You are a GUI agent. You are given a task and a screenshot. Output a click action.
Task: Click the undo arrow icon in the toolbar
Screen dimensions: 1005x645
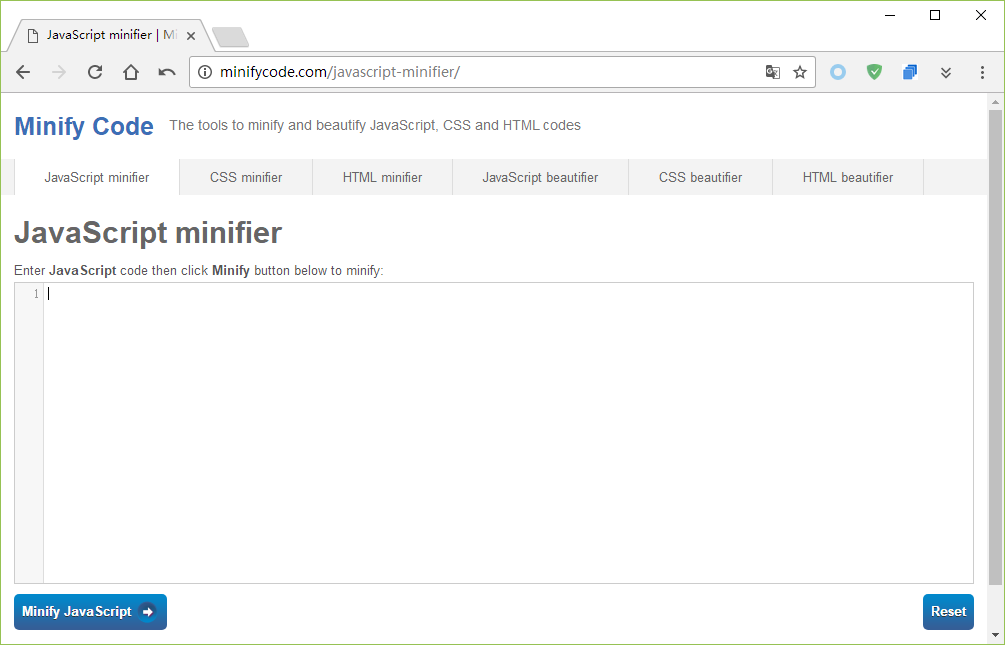click(167, 72)
